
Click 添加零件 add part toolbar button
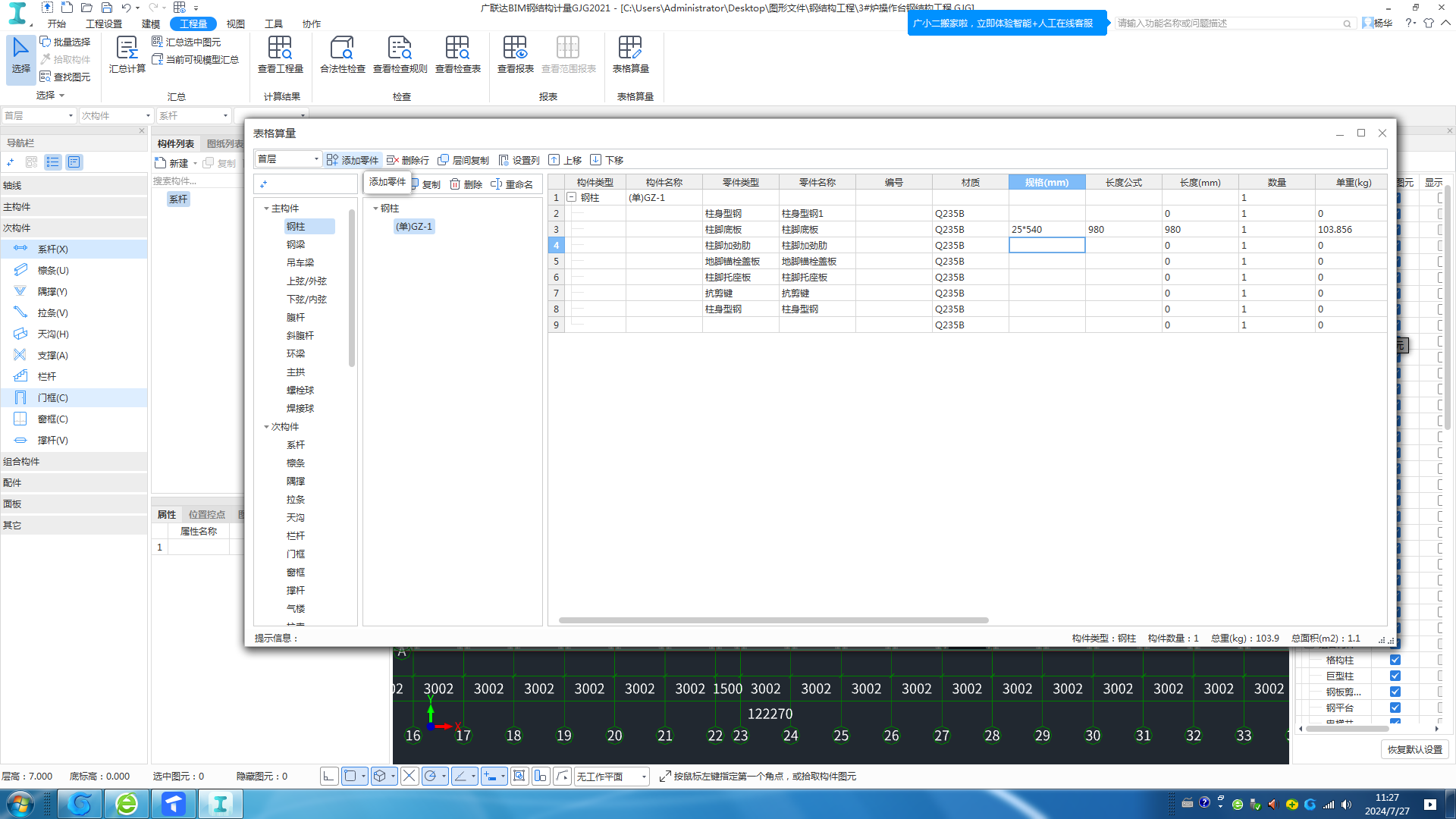pyautogui.click(x=353, y=160)
